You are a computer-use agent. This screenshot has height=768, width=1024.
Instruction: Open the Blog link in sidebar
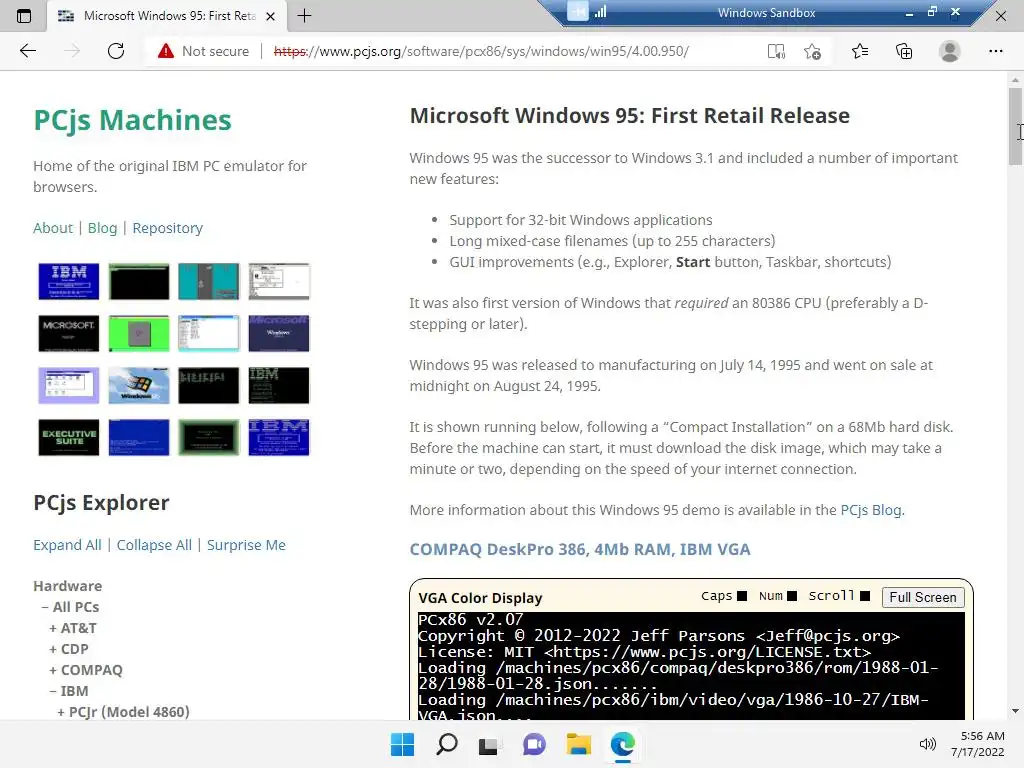pyautogui.click(x=103, y=228)
